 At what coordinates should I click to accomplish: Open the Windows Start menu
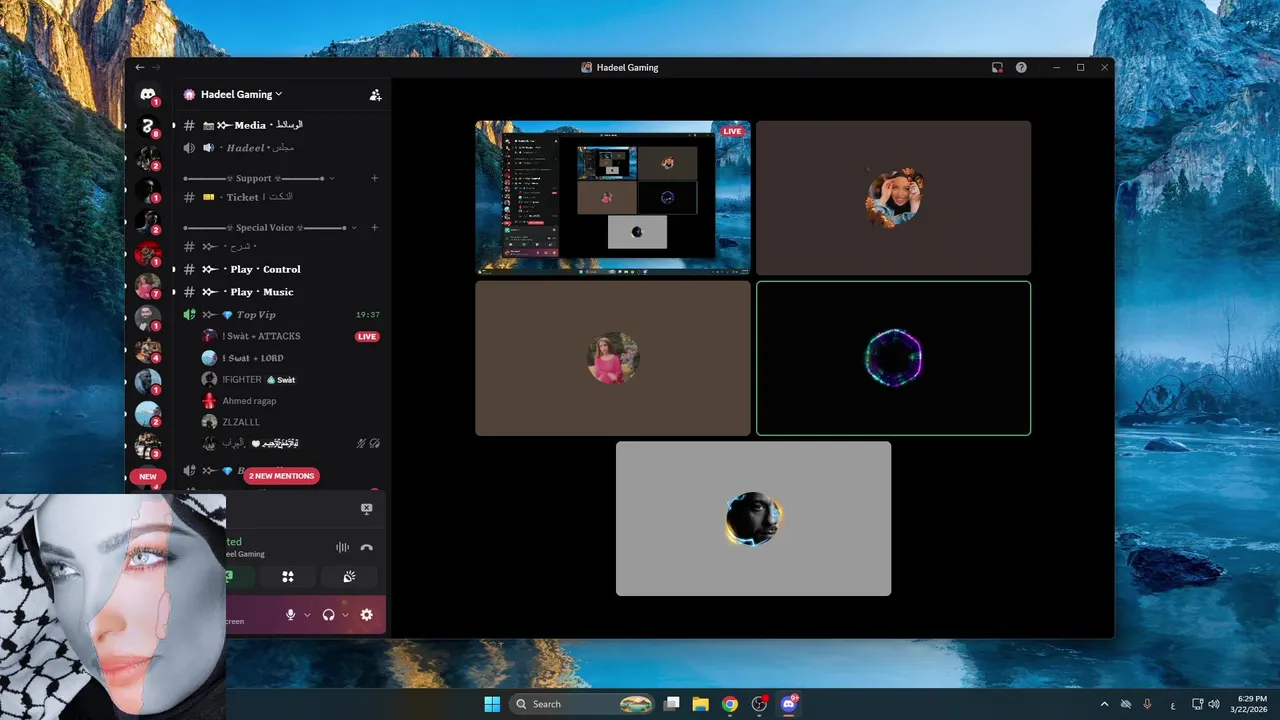pyautogui.click(x=492, y=704)
